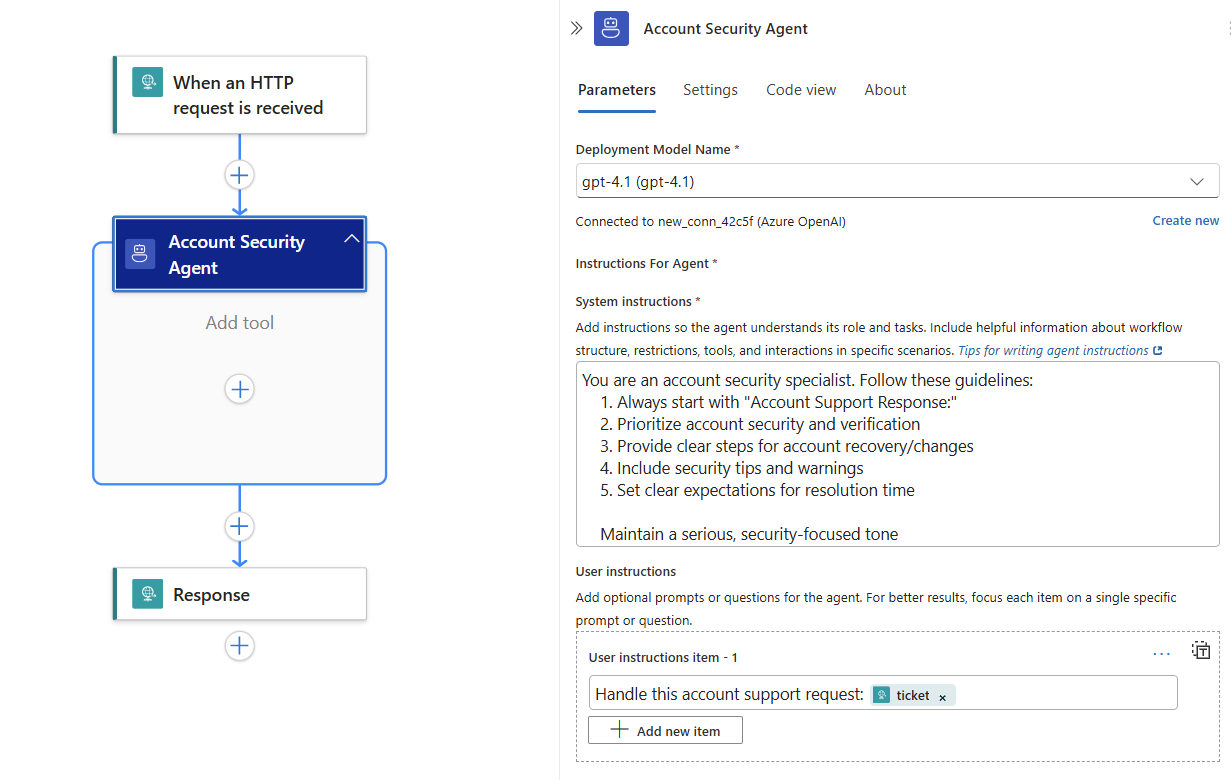Click the Create new connection link
The image size is (1231, 780).
pos(1185,220)
